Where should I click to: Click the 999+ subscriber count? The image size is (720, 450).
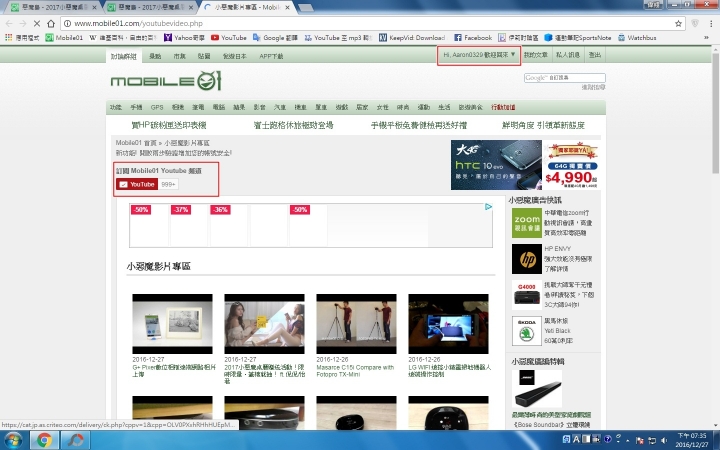tap(169, 184)
